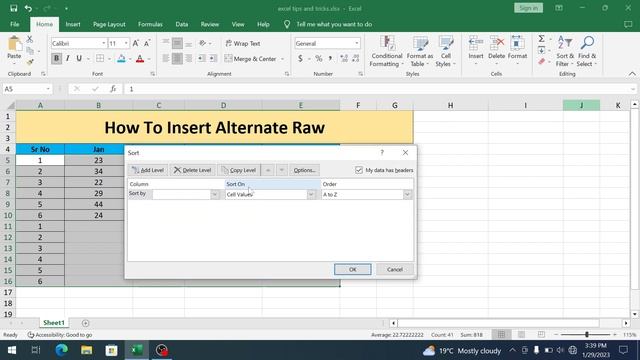Click the AutoSum sigma icon

point(542,39)
